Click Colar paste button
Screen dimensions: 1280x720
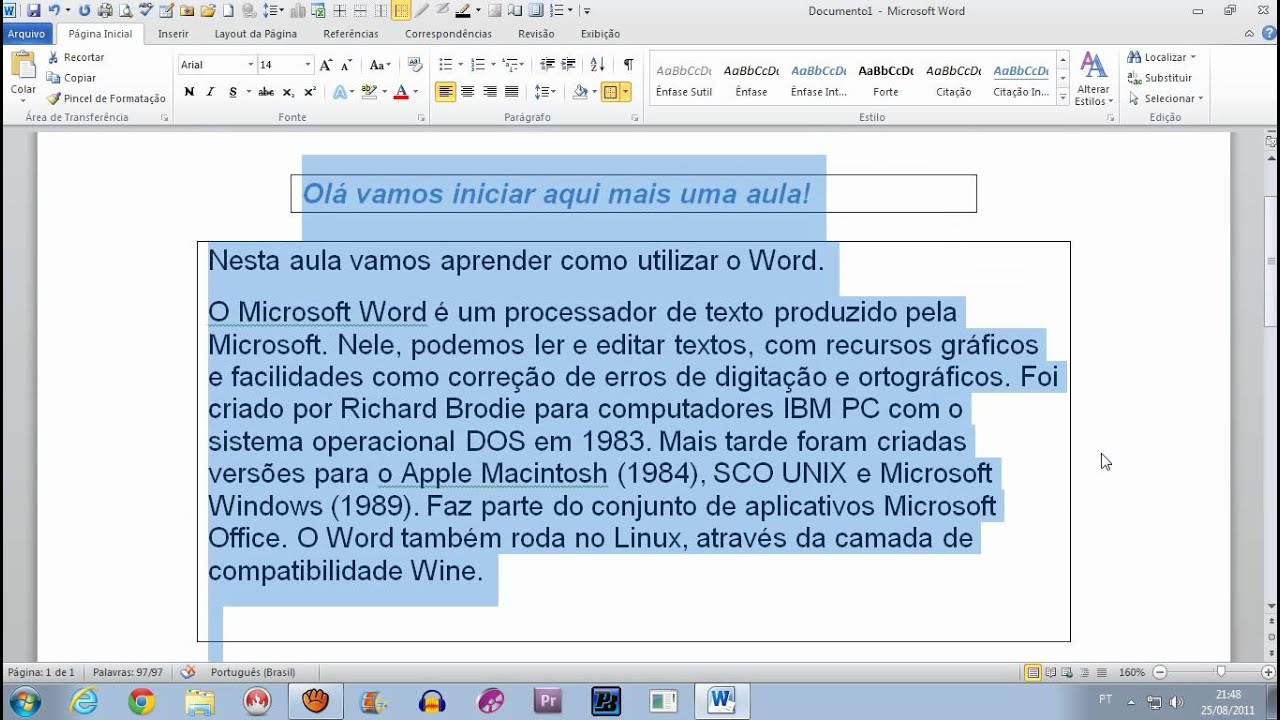point(24,78)
